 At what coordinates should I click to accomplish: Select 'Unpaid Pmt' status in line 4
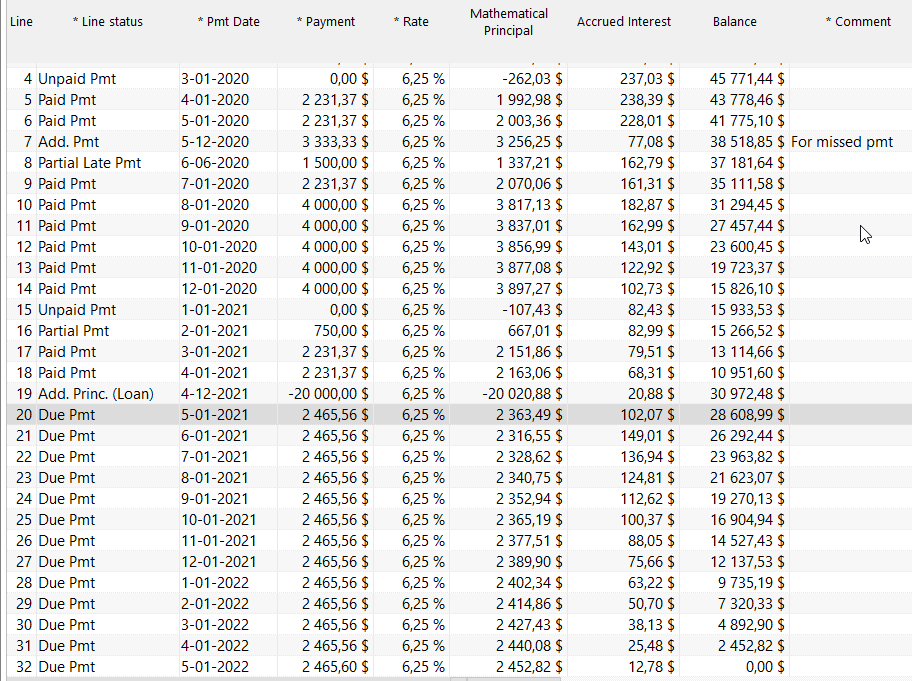108,79
